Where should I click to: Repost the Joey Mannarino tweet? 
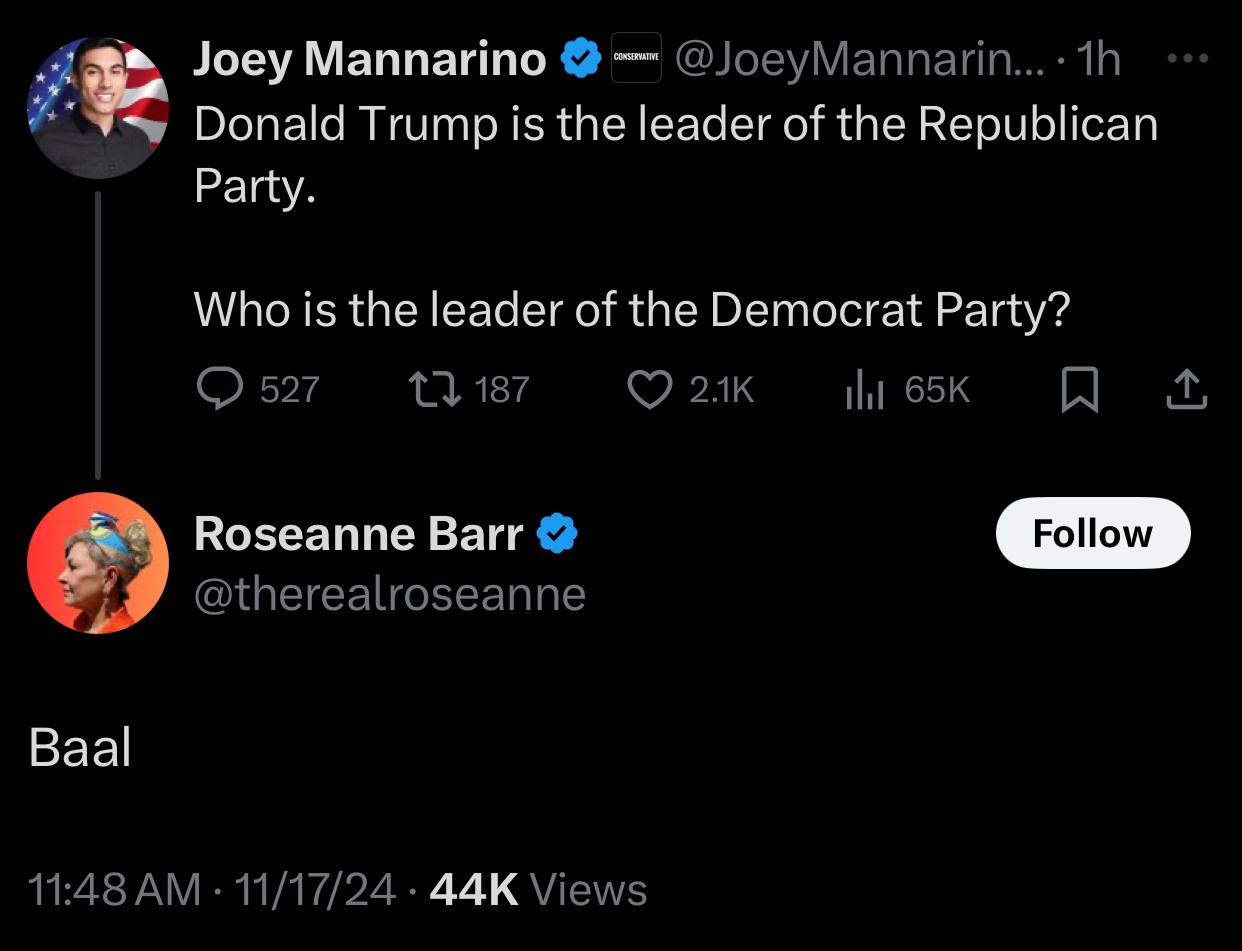pyautogui.click(x=435, y=390)
